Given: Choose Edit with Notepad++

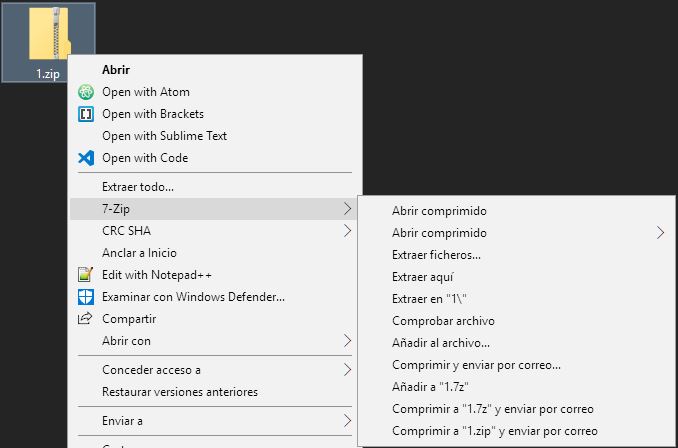Looking at the screenshot, I should 215,275.
